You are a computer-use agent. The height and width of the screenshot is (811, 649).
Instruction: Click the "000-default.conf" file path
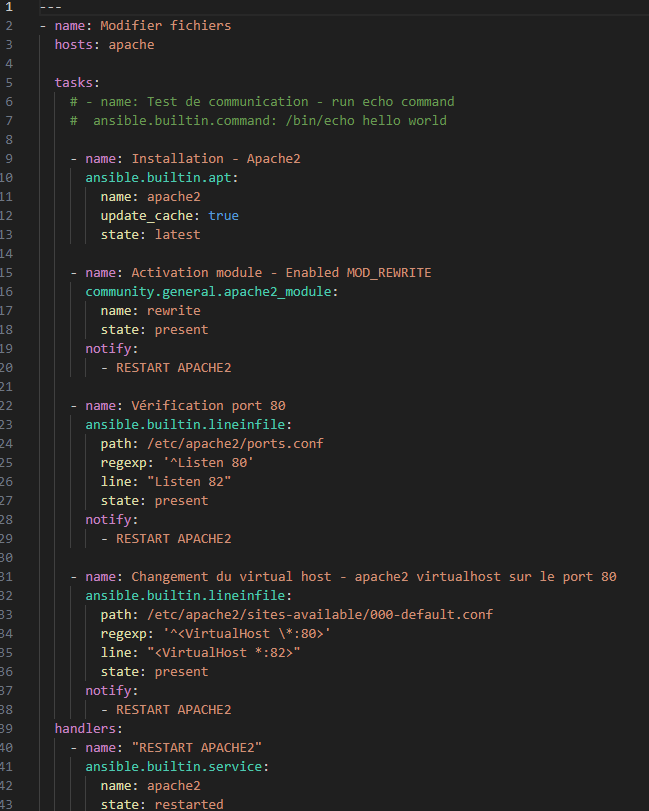tap(430, 615)
